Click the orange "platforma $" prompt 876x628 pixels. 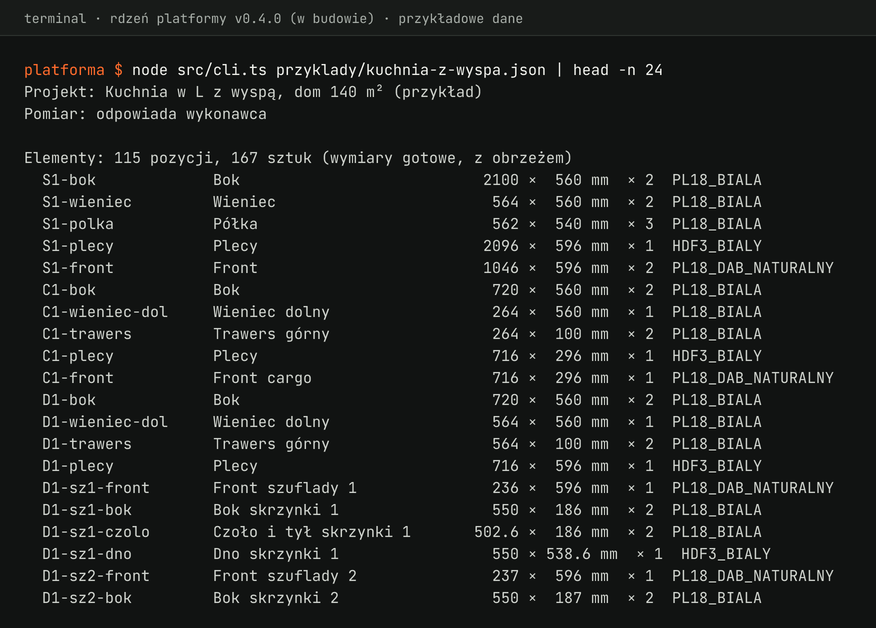73,70
